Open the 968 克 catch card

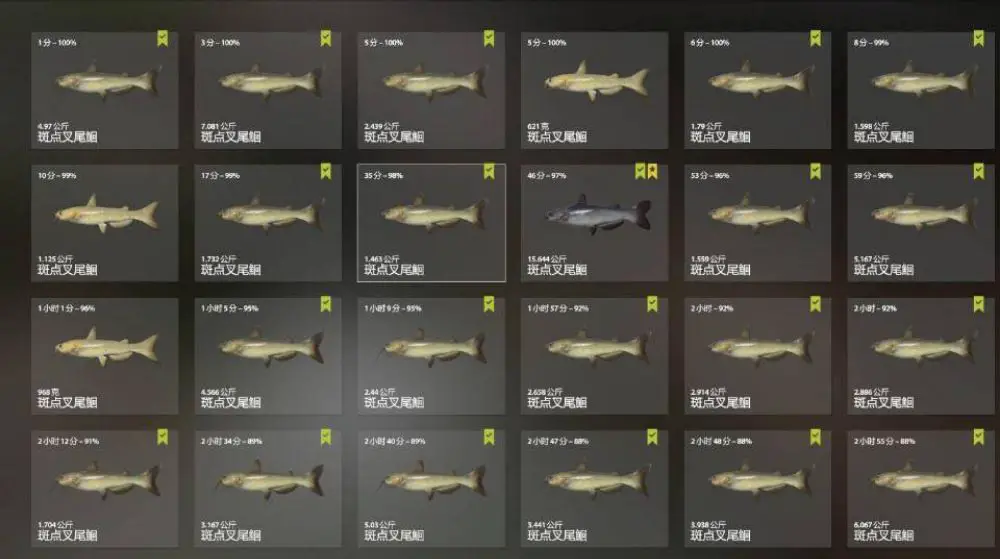(105, 356)
